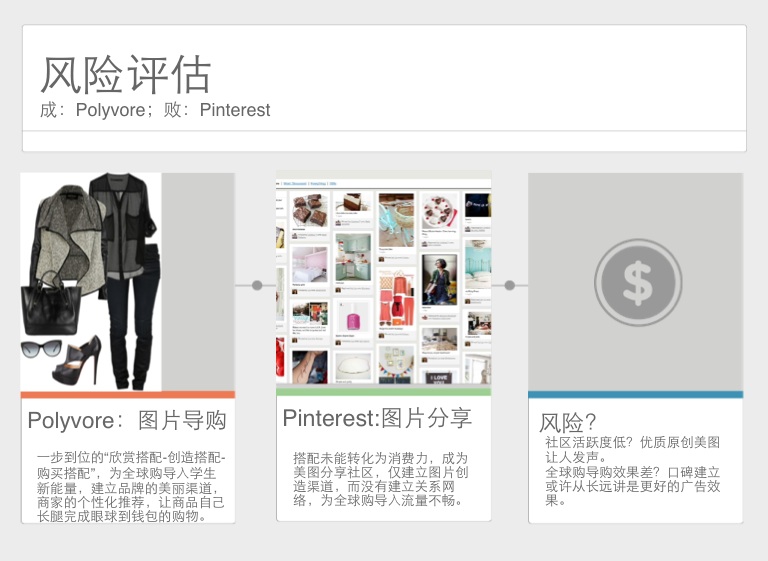Click connector dot between Polyvore and Pinterest cards
The width and height of the screenshot is (768, 561).
point(257,285)
